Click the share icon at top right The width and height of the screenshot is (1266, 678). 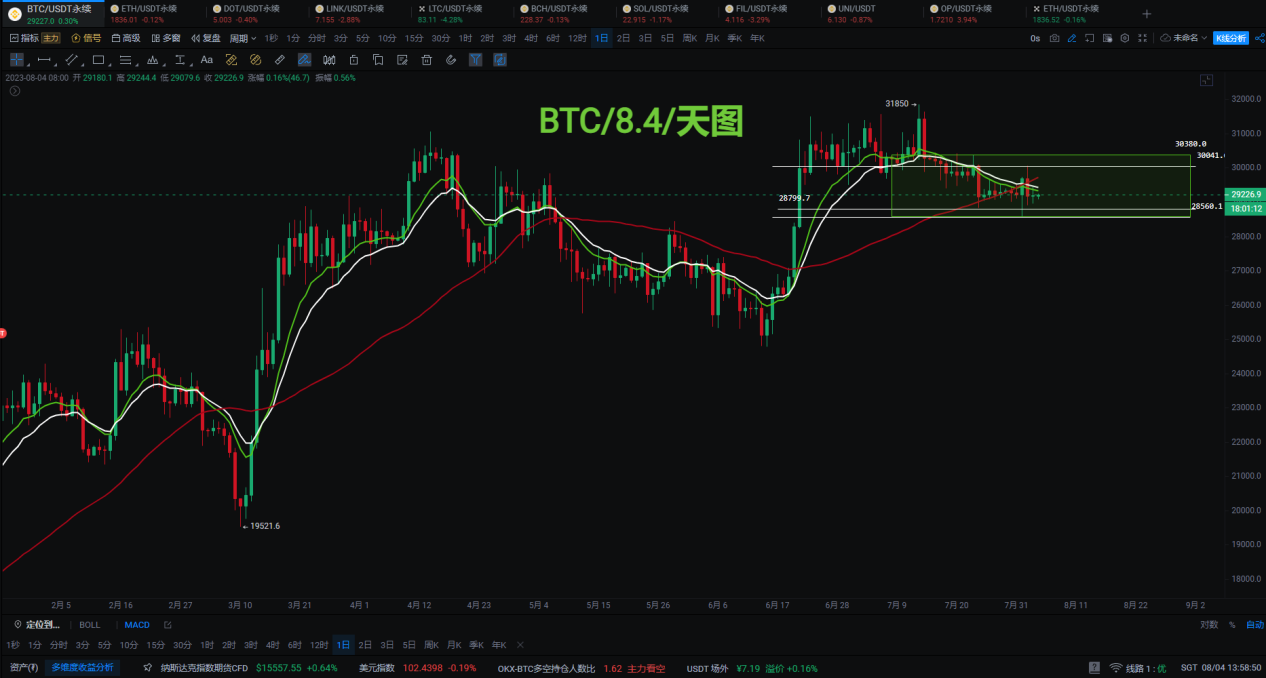coord(1260,38)
